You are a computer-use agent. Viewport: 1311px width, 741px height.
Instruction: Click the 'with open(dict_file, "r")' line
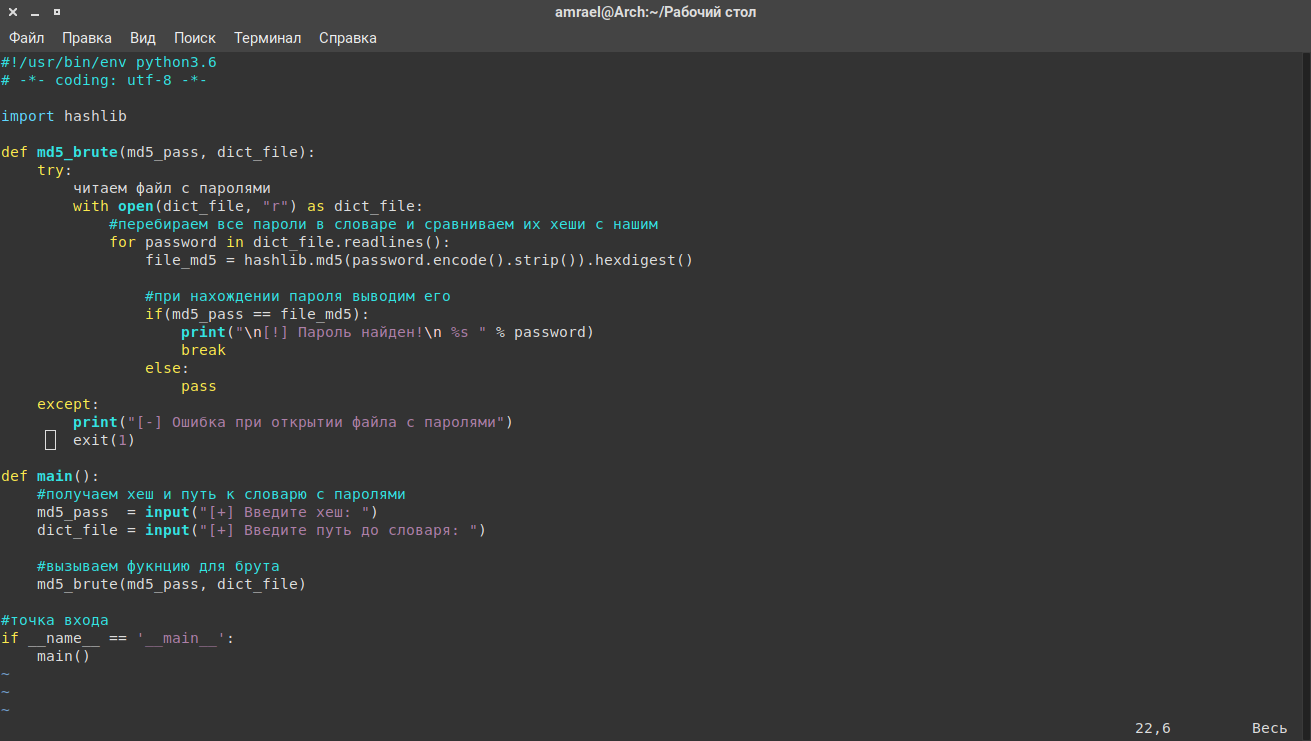click(248, 206)
